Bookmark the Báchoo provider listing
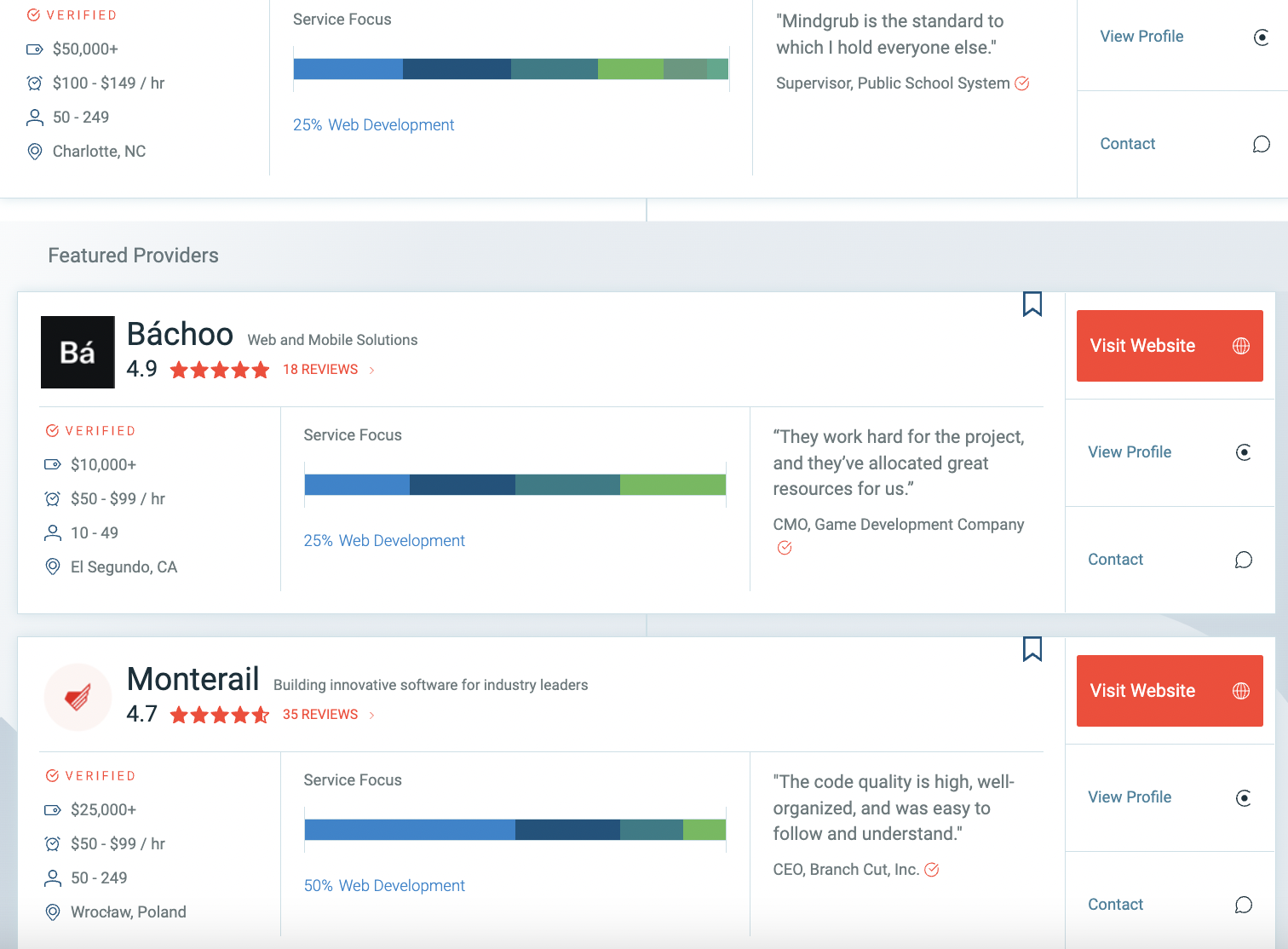This screenshot has height=949, width=1288. click(x=1032, y=304)
